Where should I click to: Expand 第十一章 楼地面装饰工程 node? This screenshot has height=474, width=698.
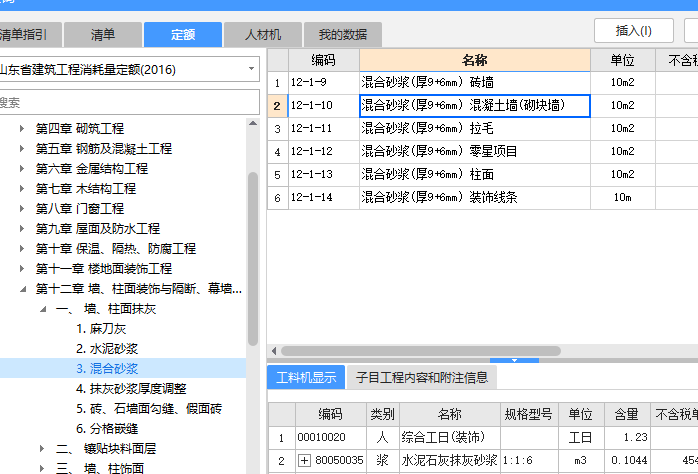(x=22, y=269)
